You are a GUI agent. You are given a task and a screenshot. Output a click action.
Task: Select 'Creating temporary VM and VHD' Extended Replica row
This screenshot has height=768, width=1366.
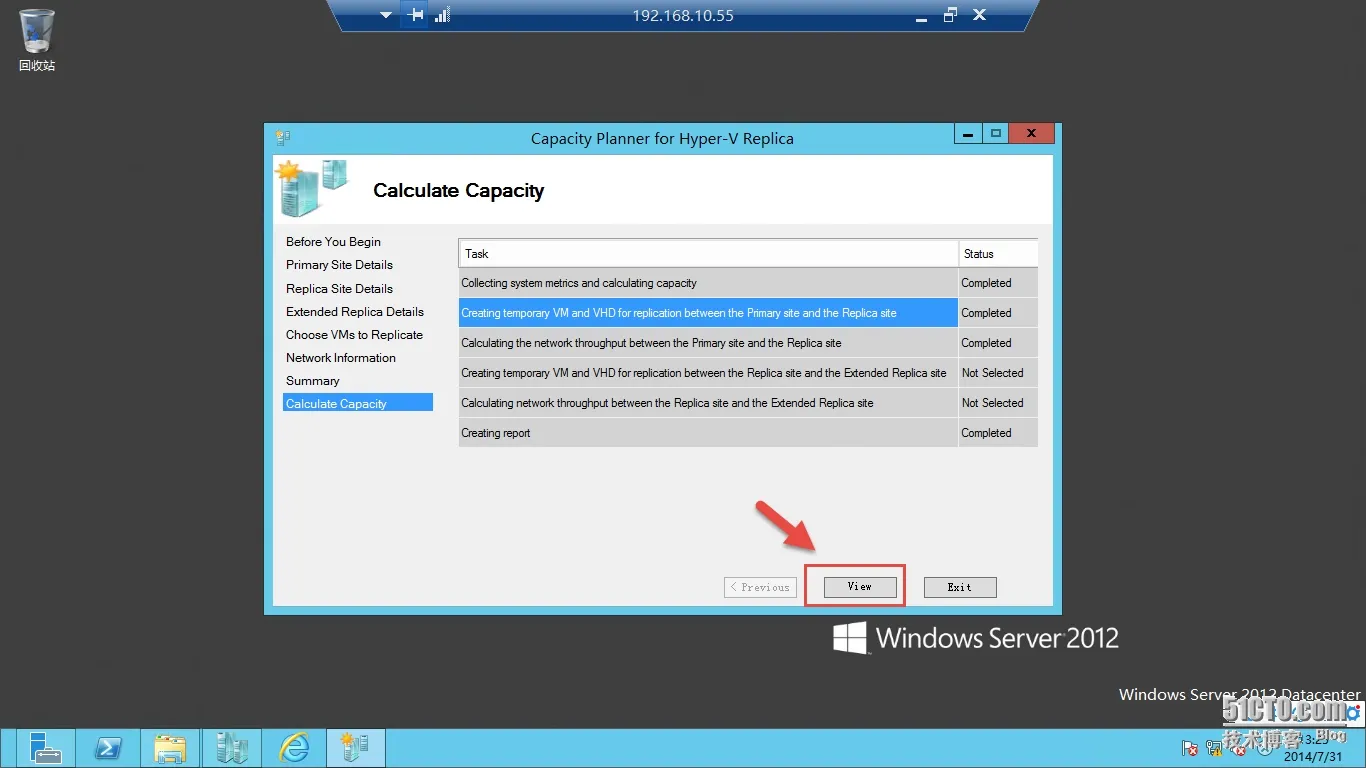coord(748,373)
